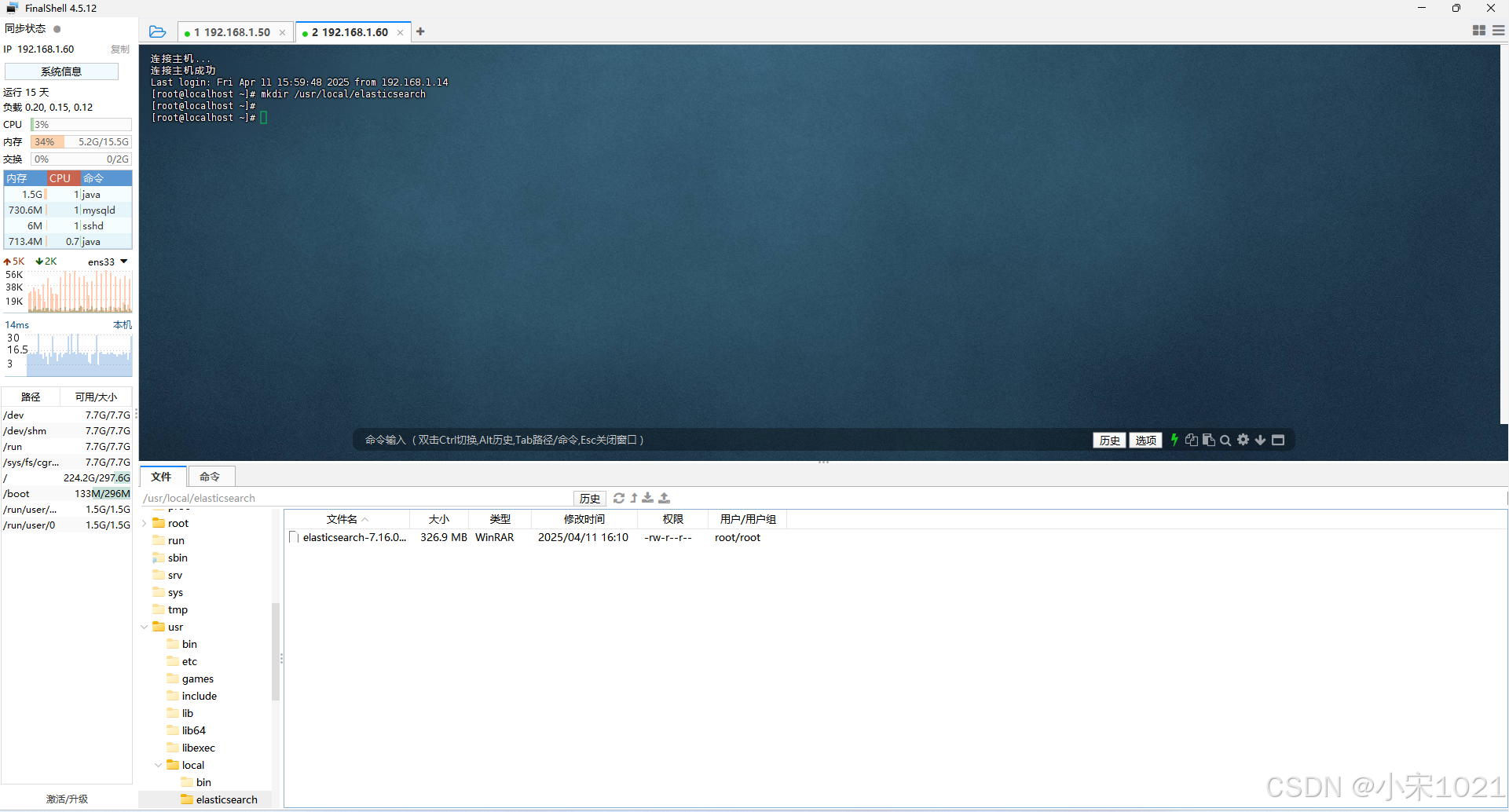The height and width of the screenshot is (812, 1509).
Task: Click the sync status indicator dot
Action: coord(57,29)
